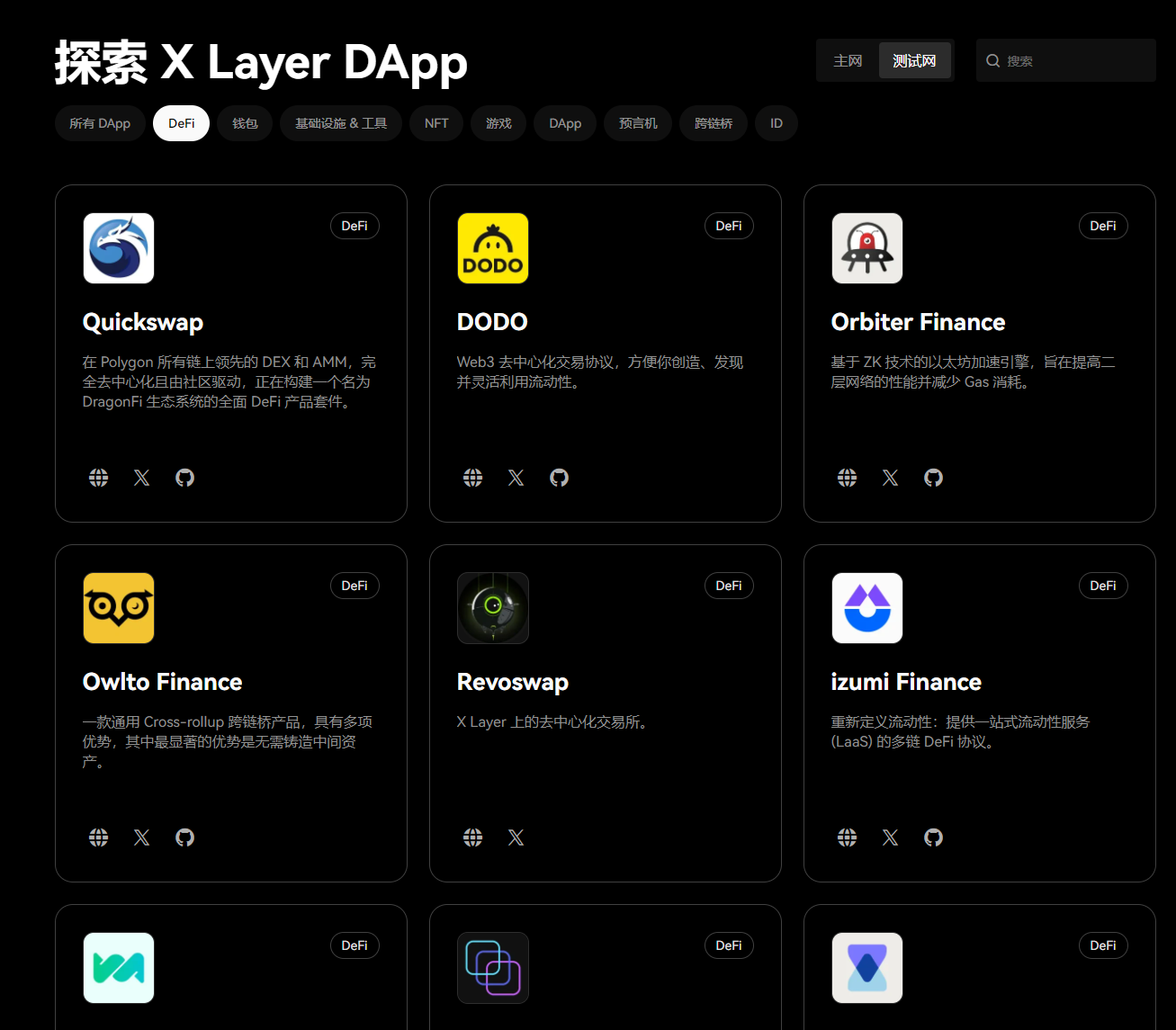The height and width of the screenshot is (1030, 1176).
Task: Click the search magnifier icon
Action: click(x=993, y=61)
